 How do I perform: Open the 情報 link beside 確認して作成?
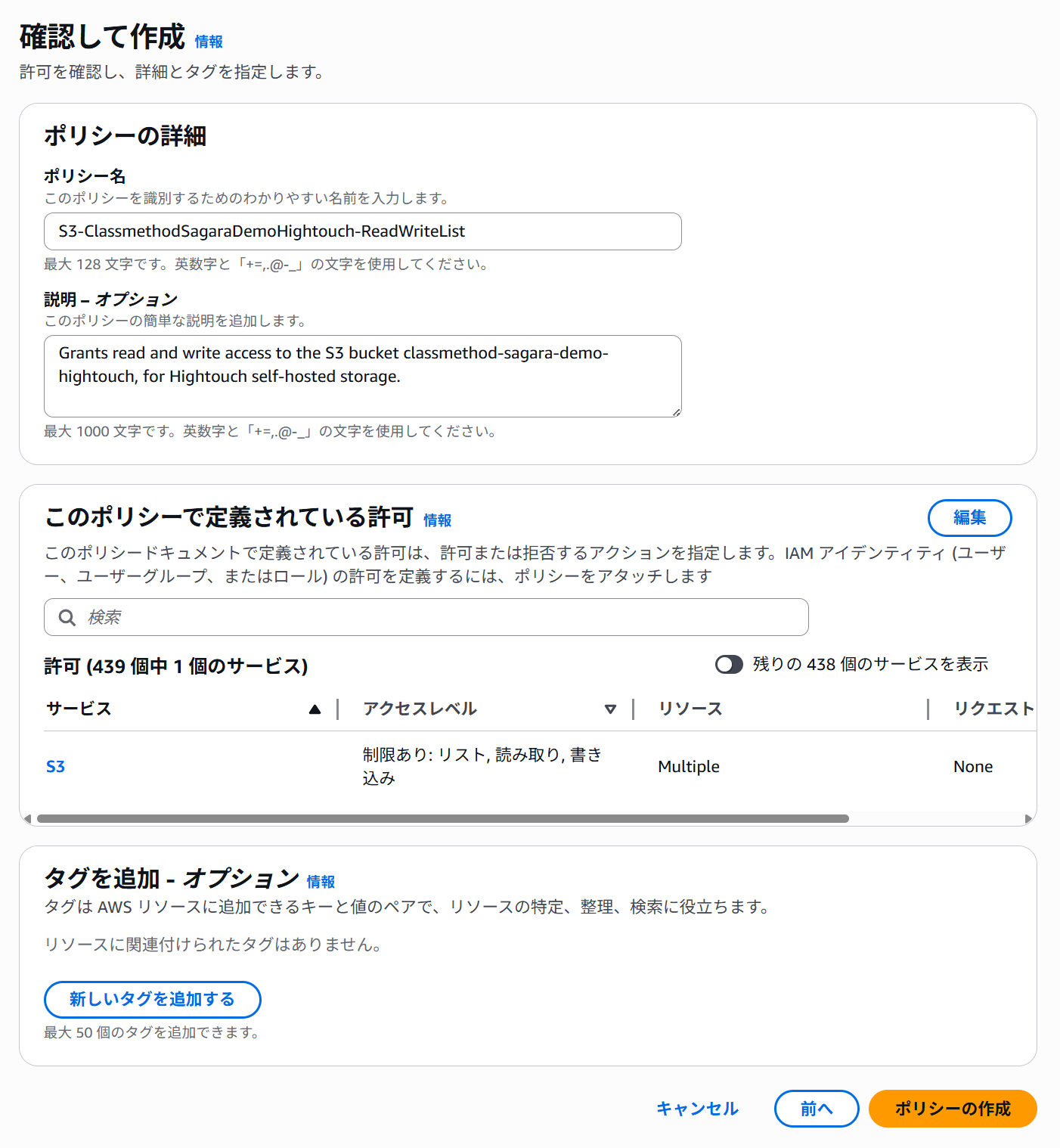pyautogui.click(x=209, y=42)
